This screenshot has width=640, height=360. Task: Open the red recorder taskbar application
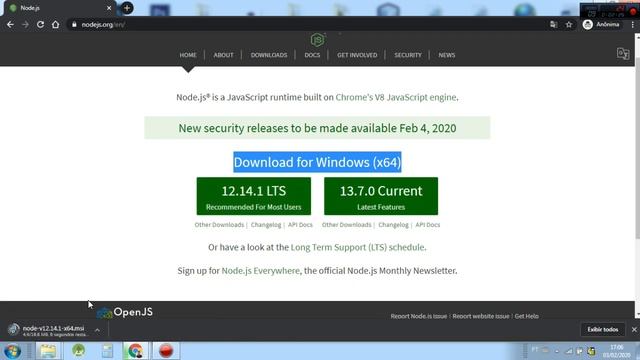166,351
